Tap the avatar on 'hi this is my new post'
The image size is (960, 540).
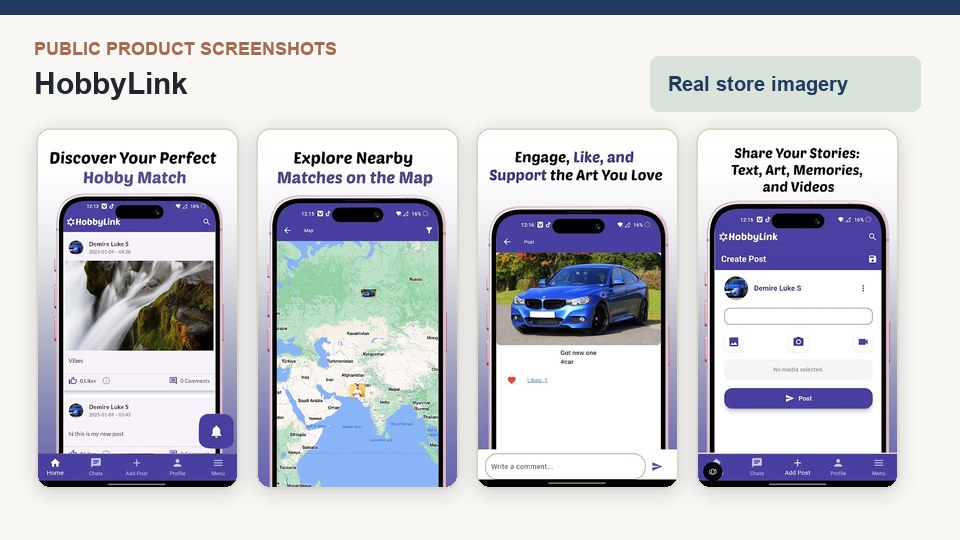[x=76, y=410]
